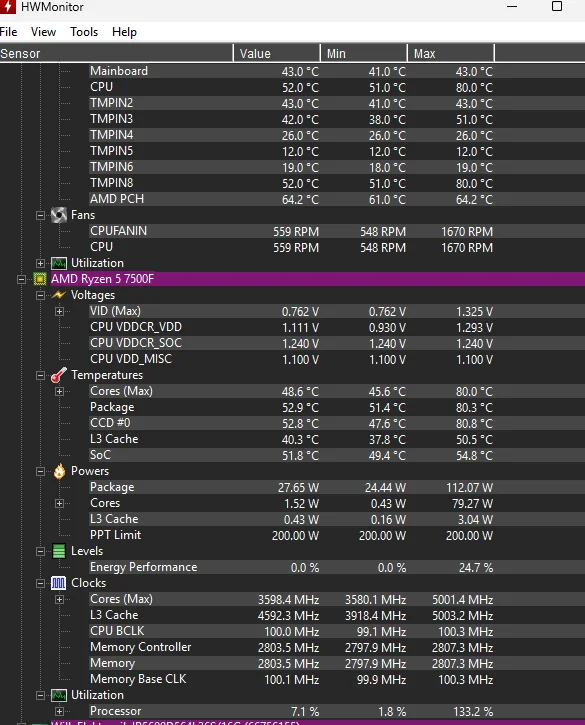Click the 1670 RPM CPUFANIN max value

(467, 231)
